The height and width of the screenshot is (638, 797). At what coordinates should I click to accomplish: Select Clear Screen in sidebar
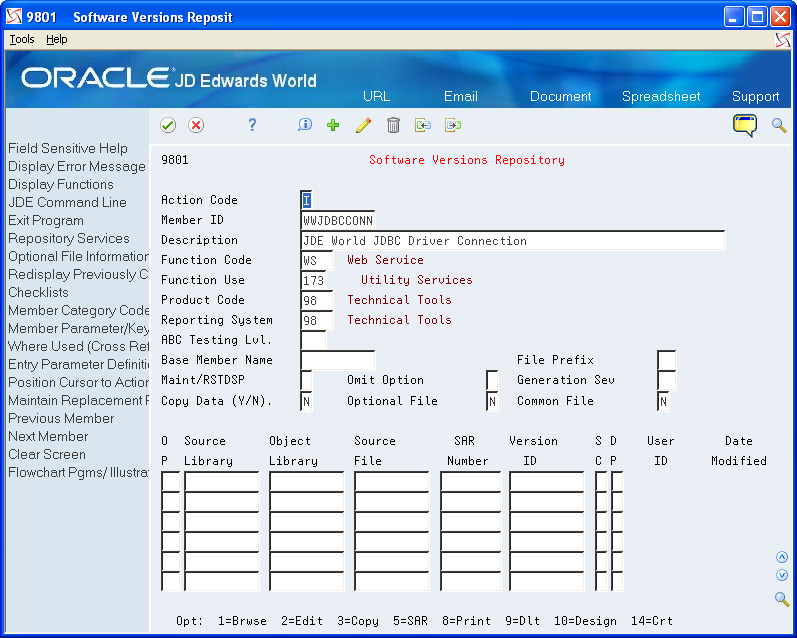point(47,454)
